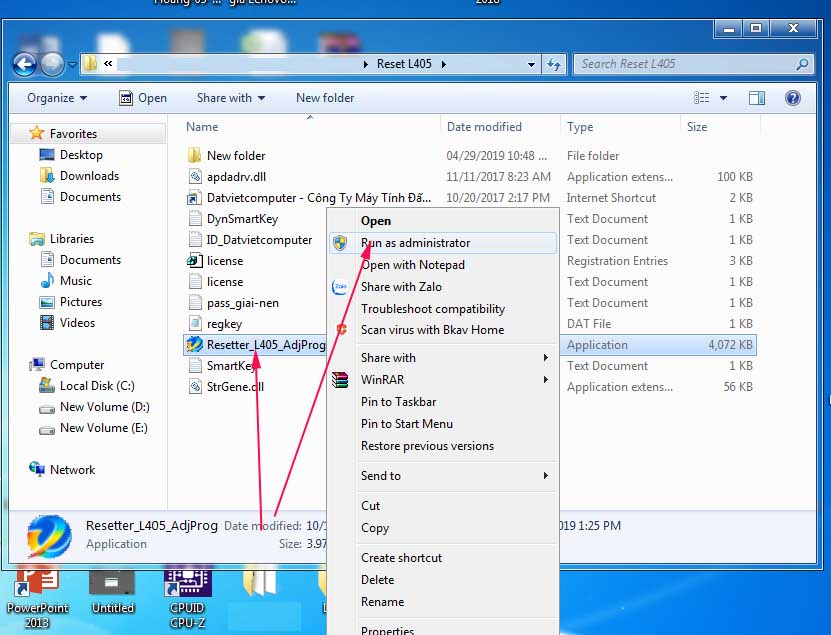Choose Scan virus with Bkav Home
The height and width of the screenshot is (635, 831).
[443, 330]
